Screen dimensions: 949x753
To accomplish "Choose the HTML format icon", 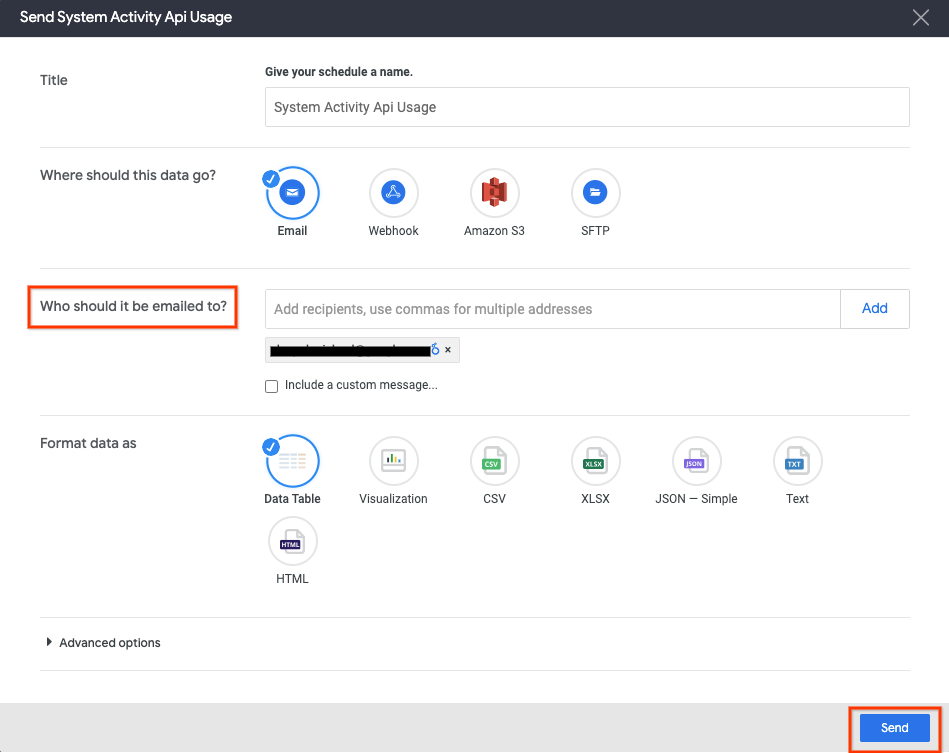I will coord(292,541).
